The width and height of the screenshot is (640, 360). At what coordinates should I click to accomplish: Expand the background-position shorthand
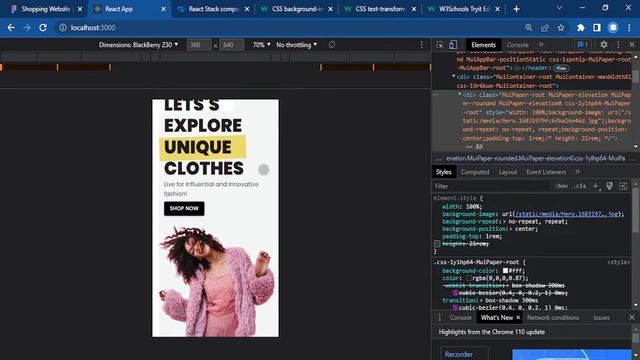[512, 229]
